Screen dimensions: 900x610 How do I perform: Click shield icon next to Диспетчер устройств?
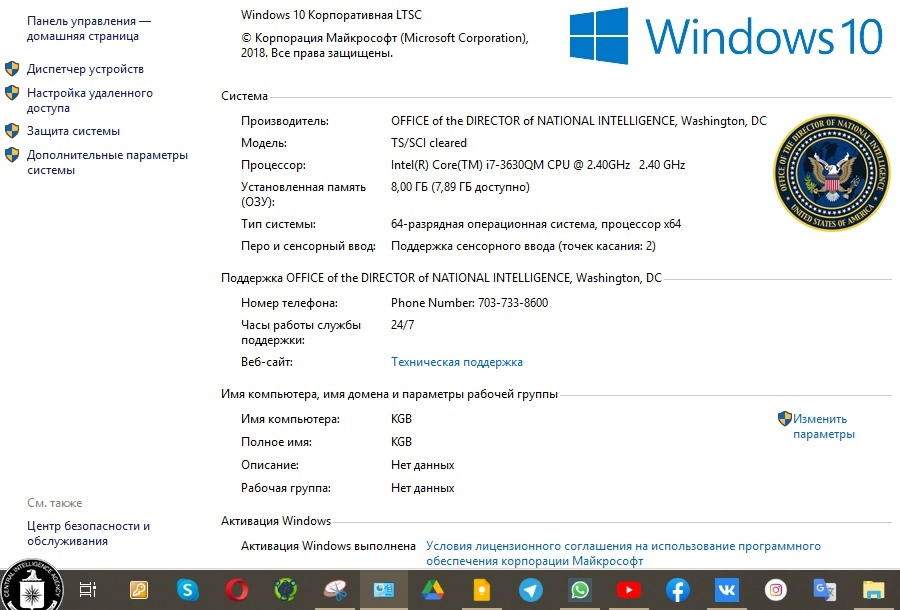tap(12, 69)
